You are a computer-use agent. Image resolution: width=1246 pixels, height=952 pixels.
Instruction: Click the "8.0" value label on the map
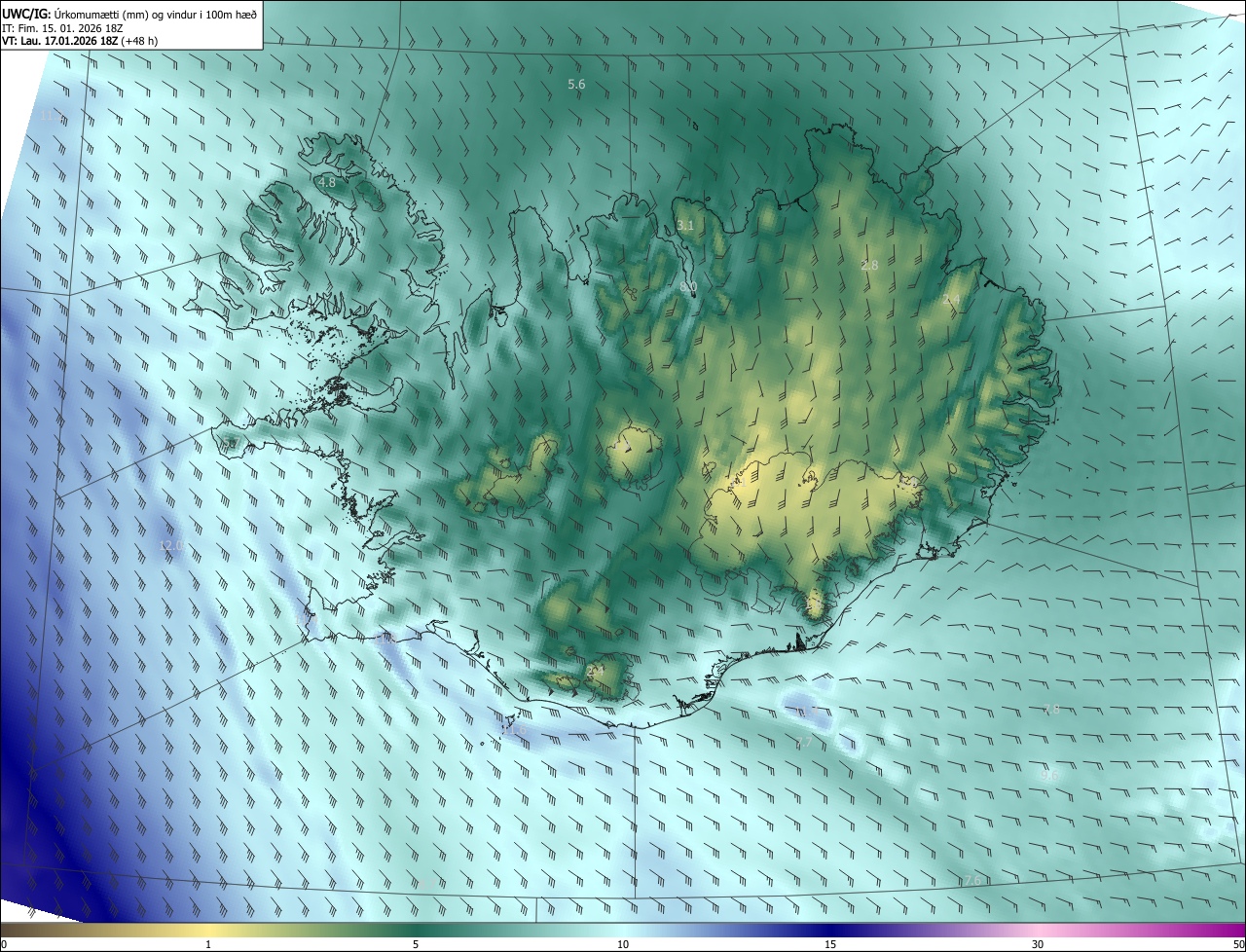click(x=688, y=287)
